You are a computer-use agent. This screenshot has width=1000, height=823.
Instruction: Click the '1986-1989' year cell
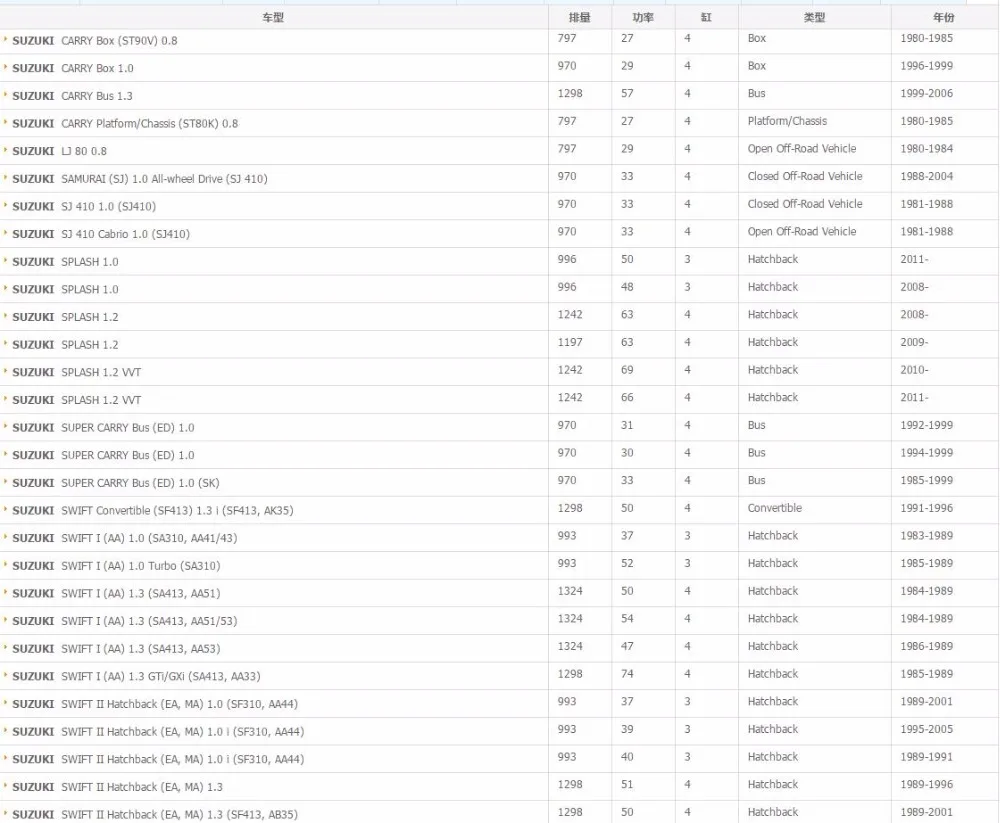[x=926, y=646]
